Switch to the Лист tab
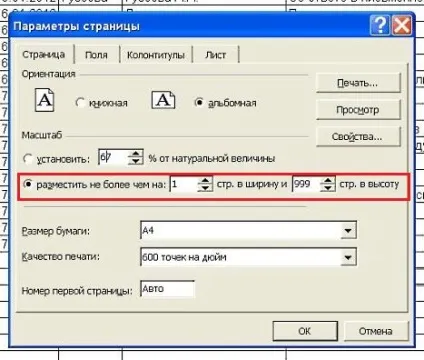424x360 pixels. point(215,55)
